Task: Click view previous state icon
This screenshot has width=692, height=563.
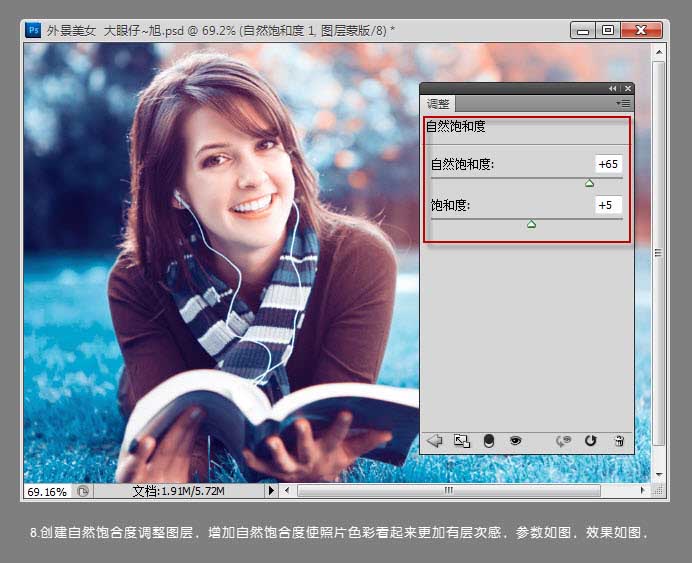Action: click(x=563, y=440)
